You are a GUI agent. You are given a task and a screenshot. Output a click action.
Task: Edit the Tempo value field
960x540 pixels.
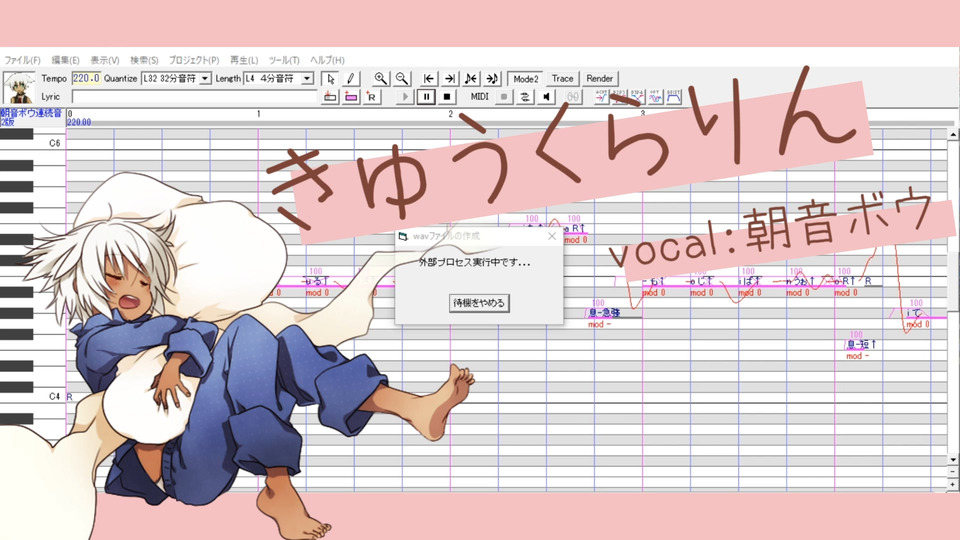coord(86,78)
